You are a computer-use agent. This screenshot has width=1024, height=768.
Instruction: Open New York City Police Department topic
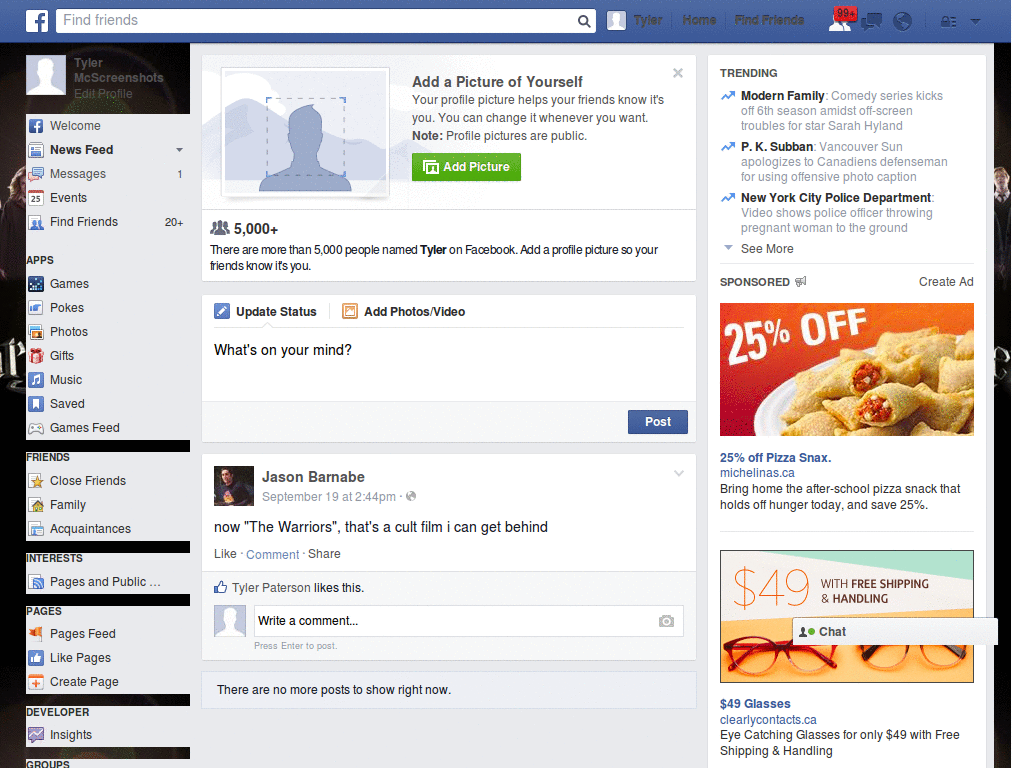[836, 198]
